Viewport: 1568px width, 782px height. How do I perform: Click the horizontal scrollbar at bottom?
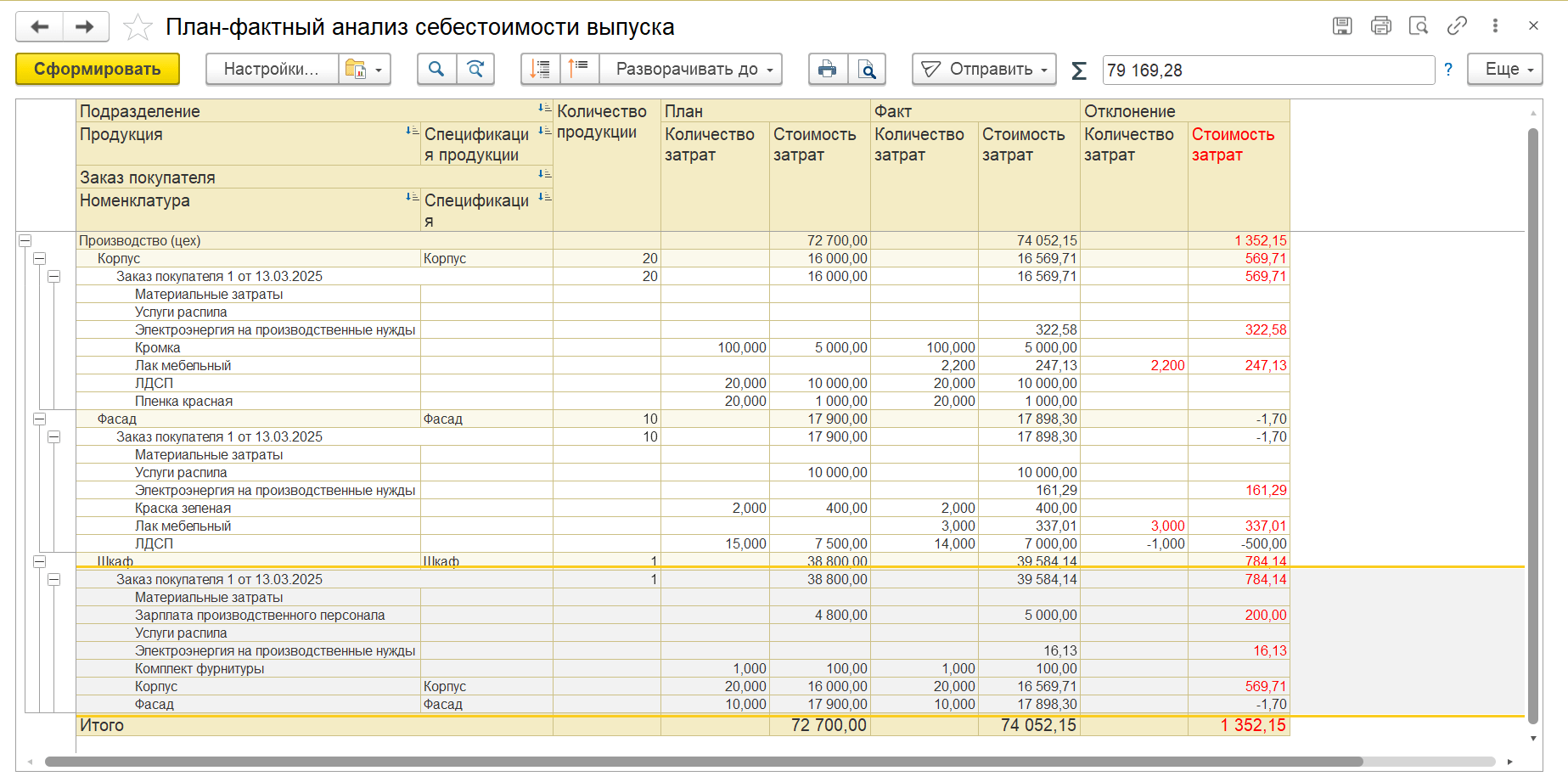tap(703, 762)
